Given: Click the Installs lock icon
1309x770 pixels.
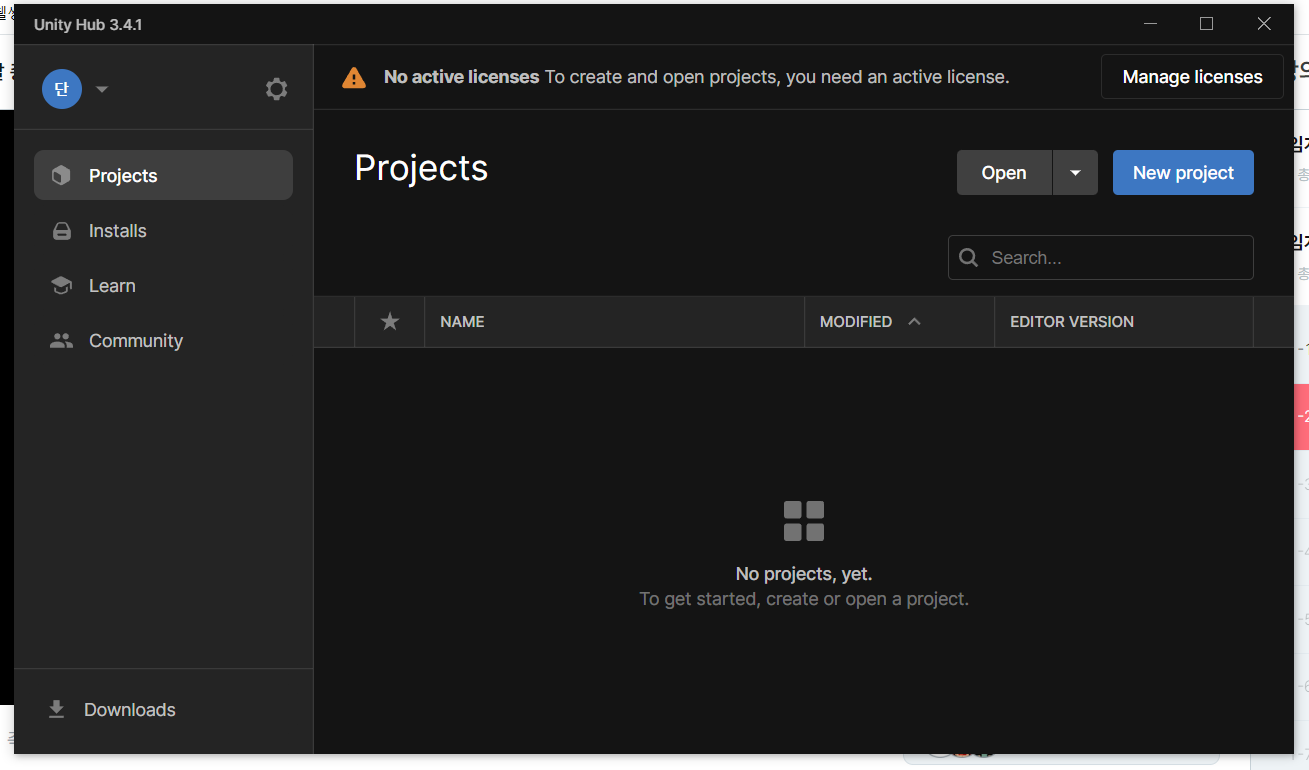Looking at the screenshot, I should (62, 231).
